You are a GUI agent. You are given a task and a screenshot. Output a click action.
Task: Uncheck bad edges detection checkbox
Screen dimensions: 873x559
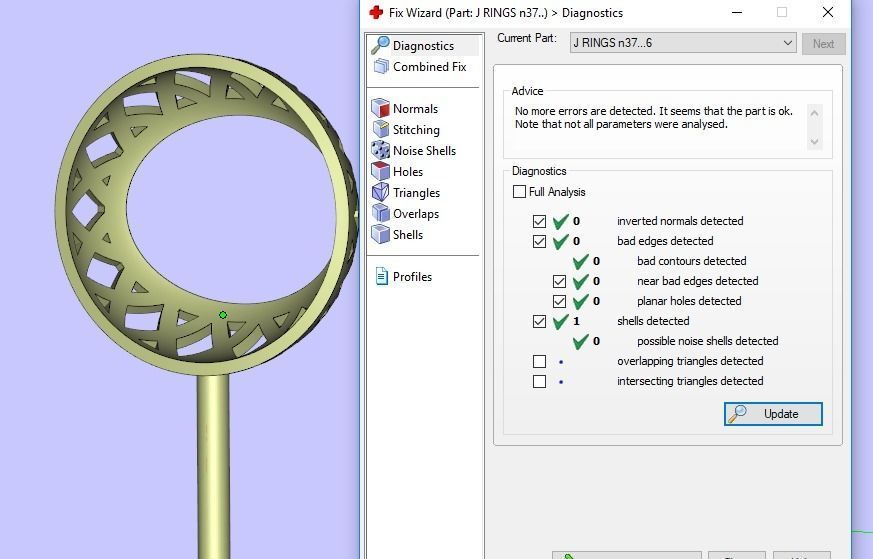[539, 241]
